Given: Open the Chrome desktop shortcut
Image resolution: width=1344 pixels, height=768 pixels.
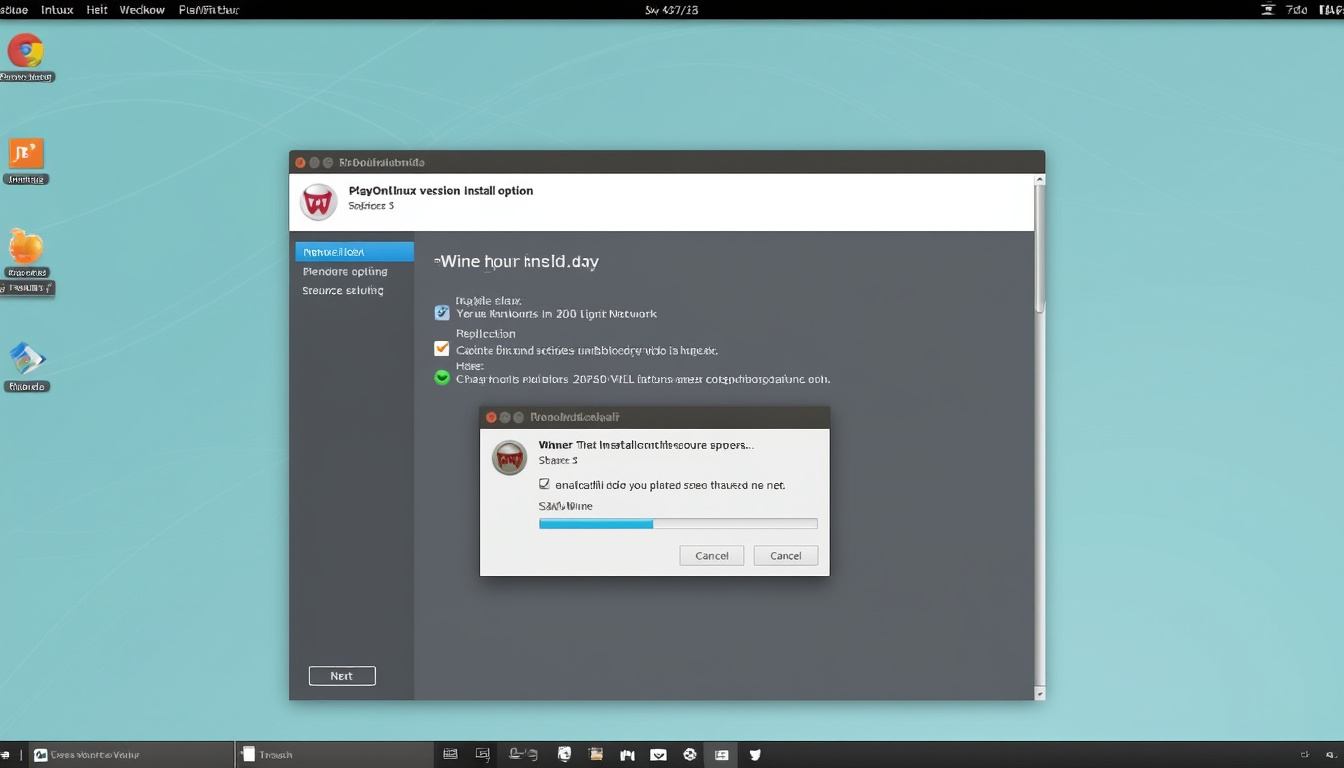Looking at the screenshot, I should (26, 51).
